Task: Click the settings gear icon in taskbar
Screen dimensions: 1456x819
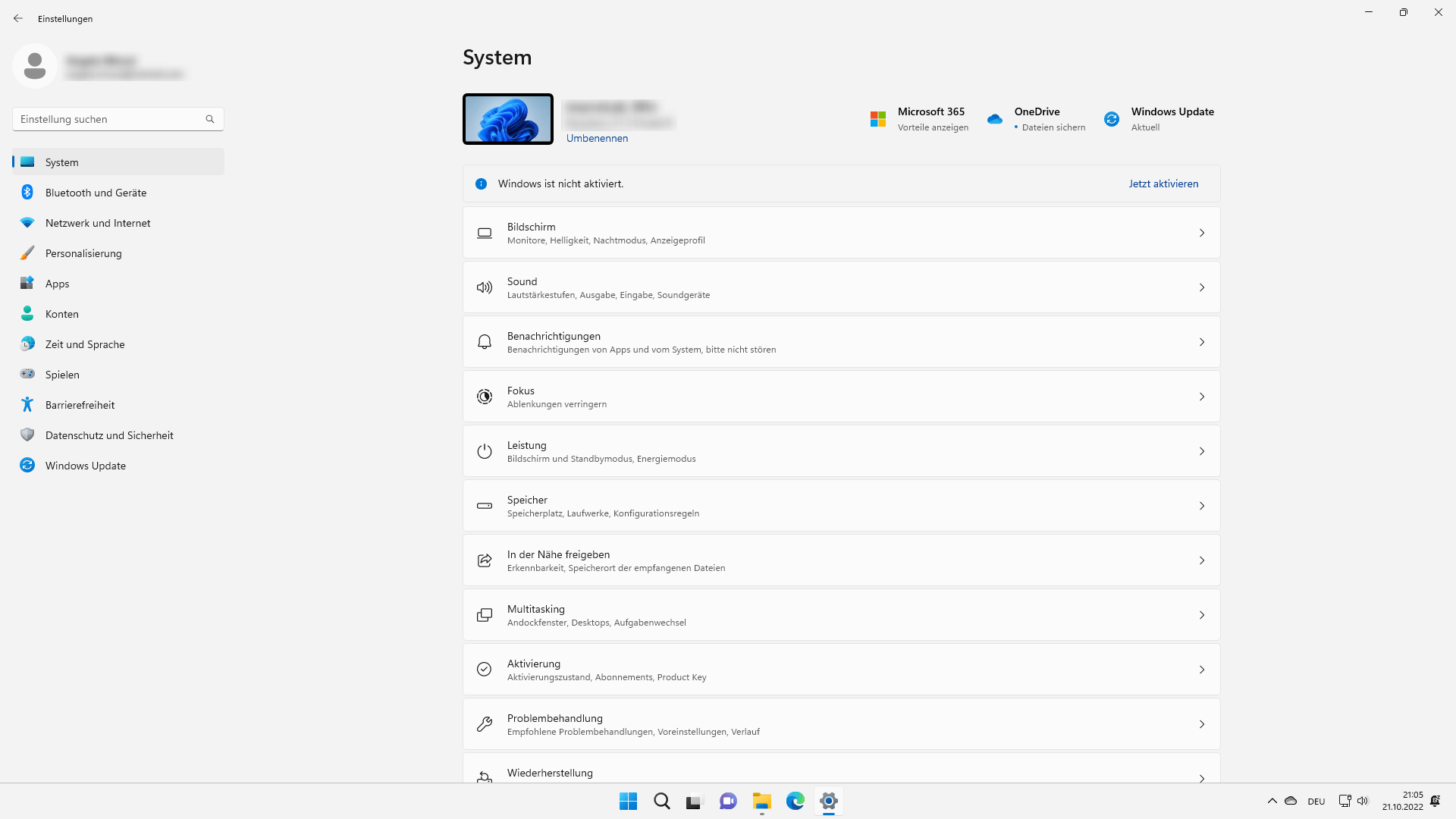Action: pyautogui.click(x=828, y=800)
